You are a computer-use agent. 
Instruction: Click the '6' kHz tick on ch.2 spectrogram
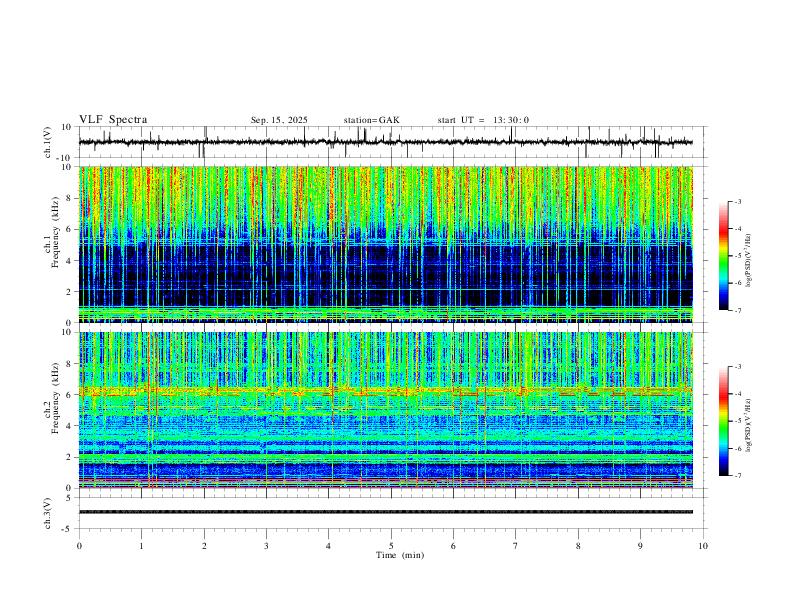click(x=71, y=394)
